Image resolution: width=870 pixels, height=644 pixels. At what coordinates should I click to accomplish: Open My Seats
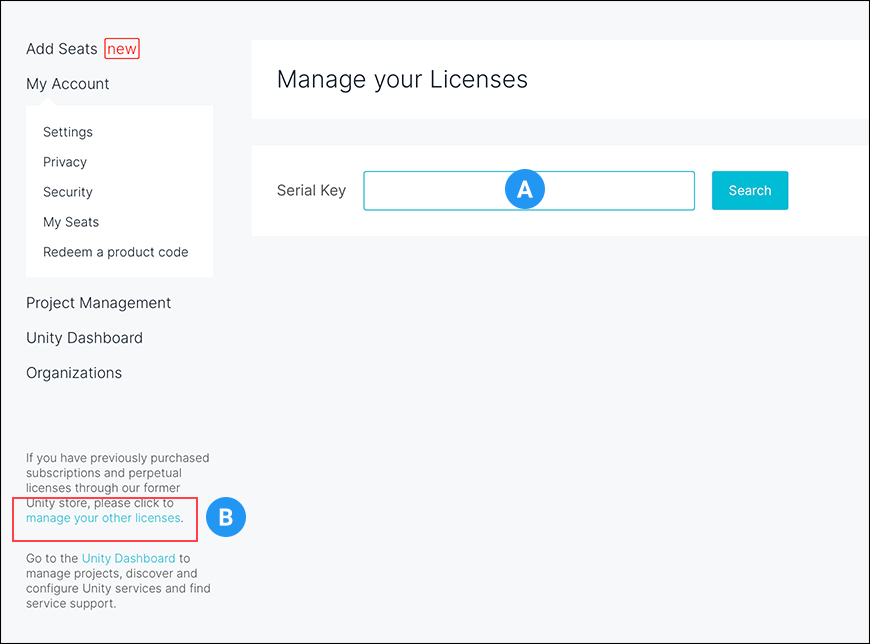[x=70, y=221]
